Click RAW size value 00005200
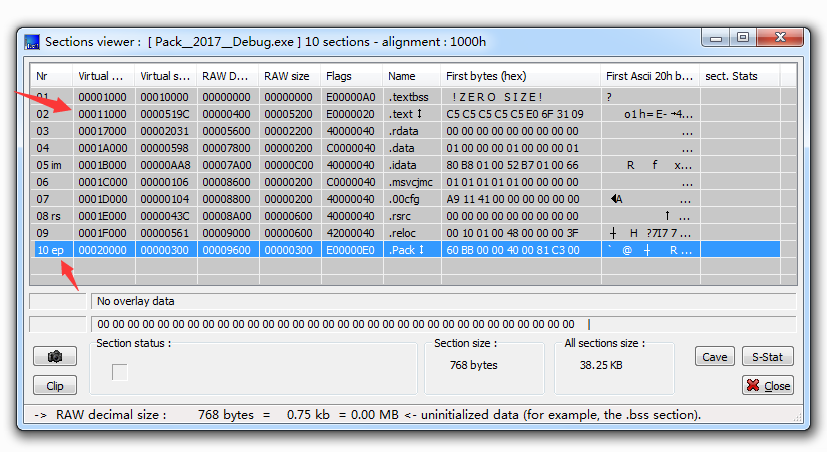Image resolution: width=827 pixels, height=452 pixels. (289, 114)
